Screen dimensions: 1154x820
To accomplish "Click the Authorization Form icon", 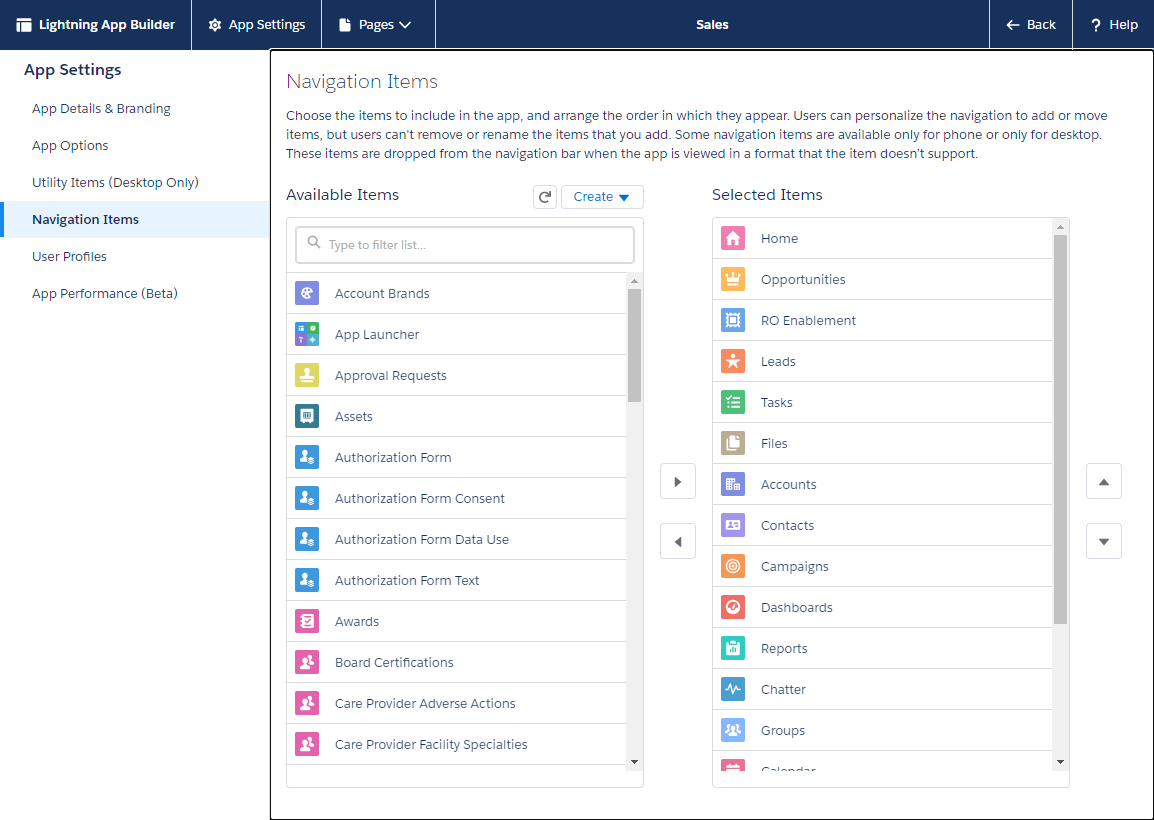I will 307,457.
